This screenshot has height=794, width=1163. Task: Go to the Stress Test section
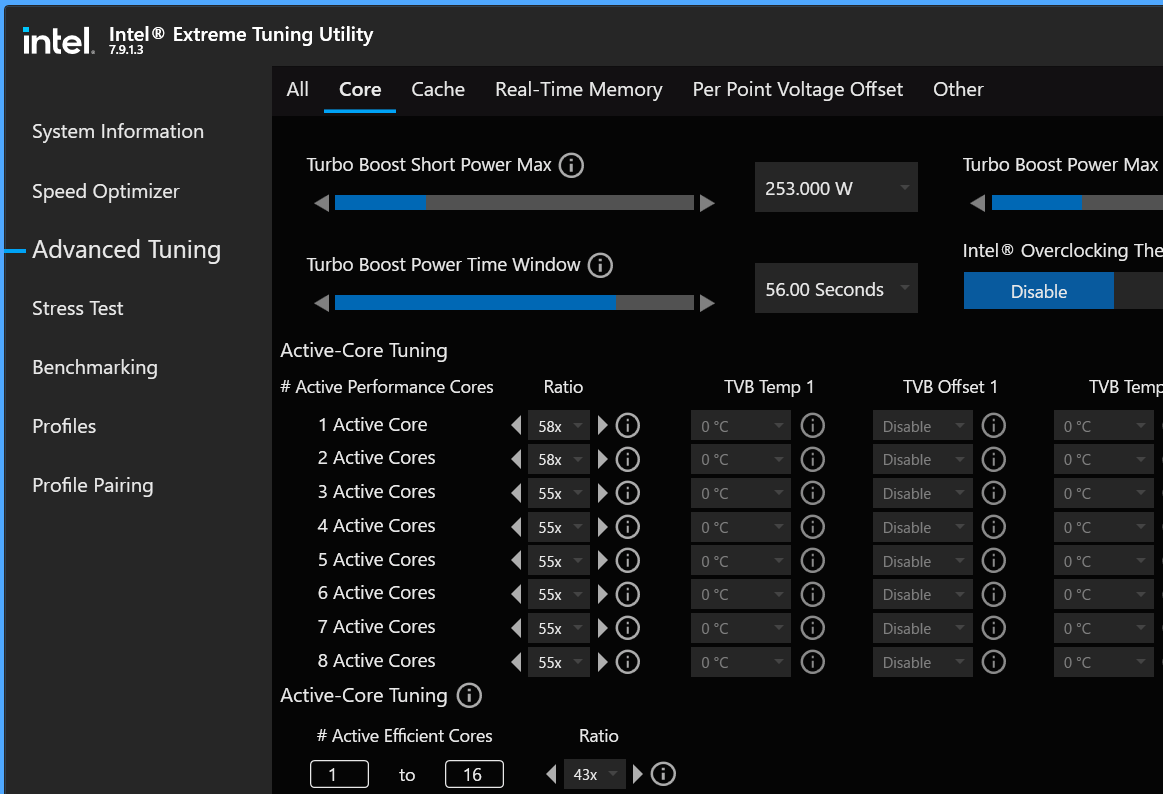click(x=78, y=308)
